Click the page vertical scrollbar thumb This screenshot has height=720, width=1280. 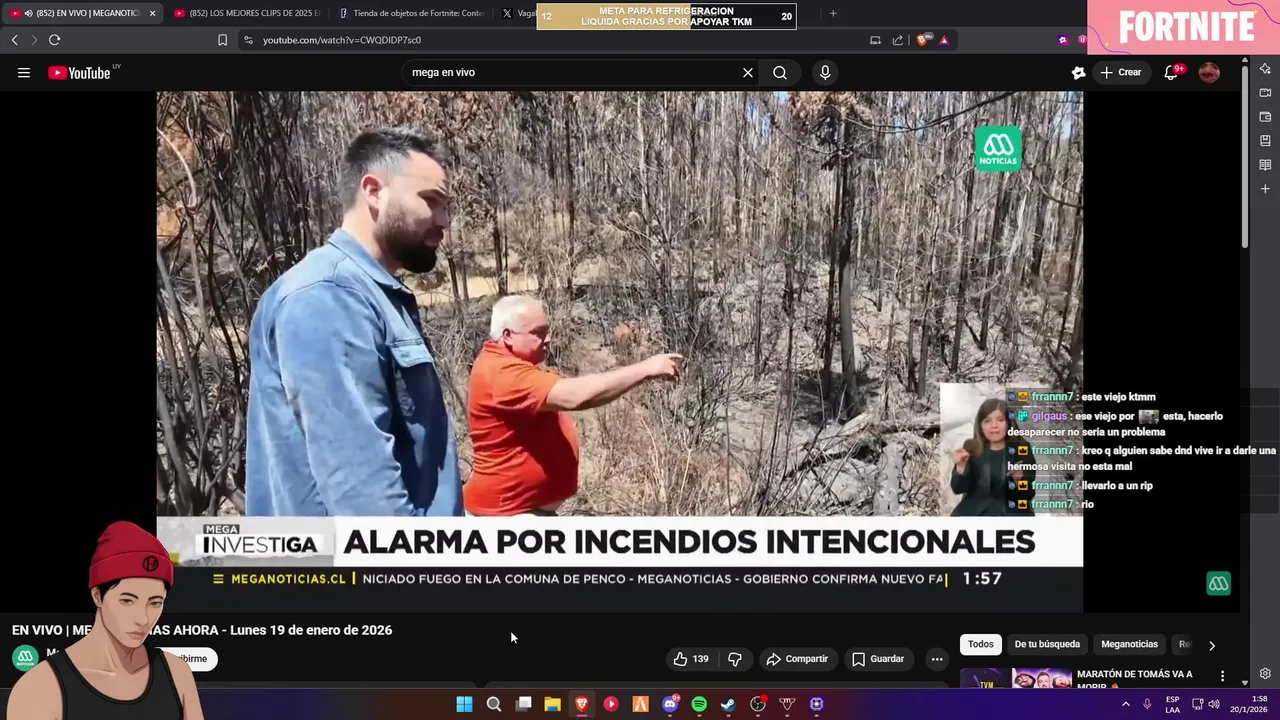point(1245,155)
